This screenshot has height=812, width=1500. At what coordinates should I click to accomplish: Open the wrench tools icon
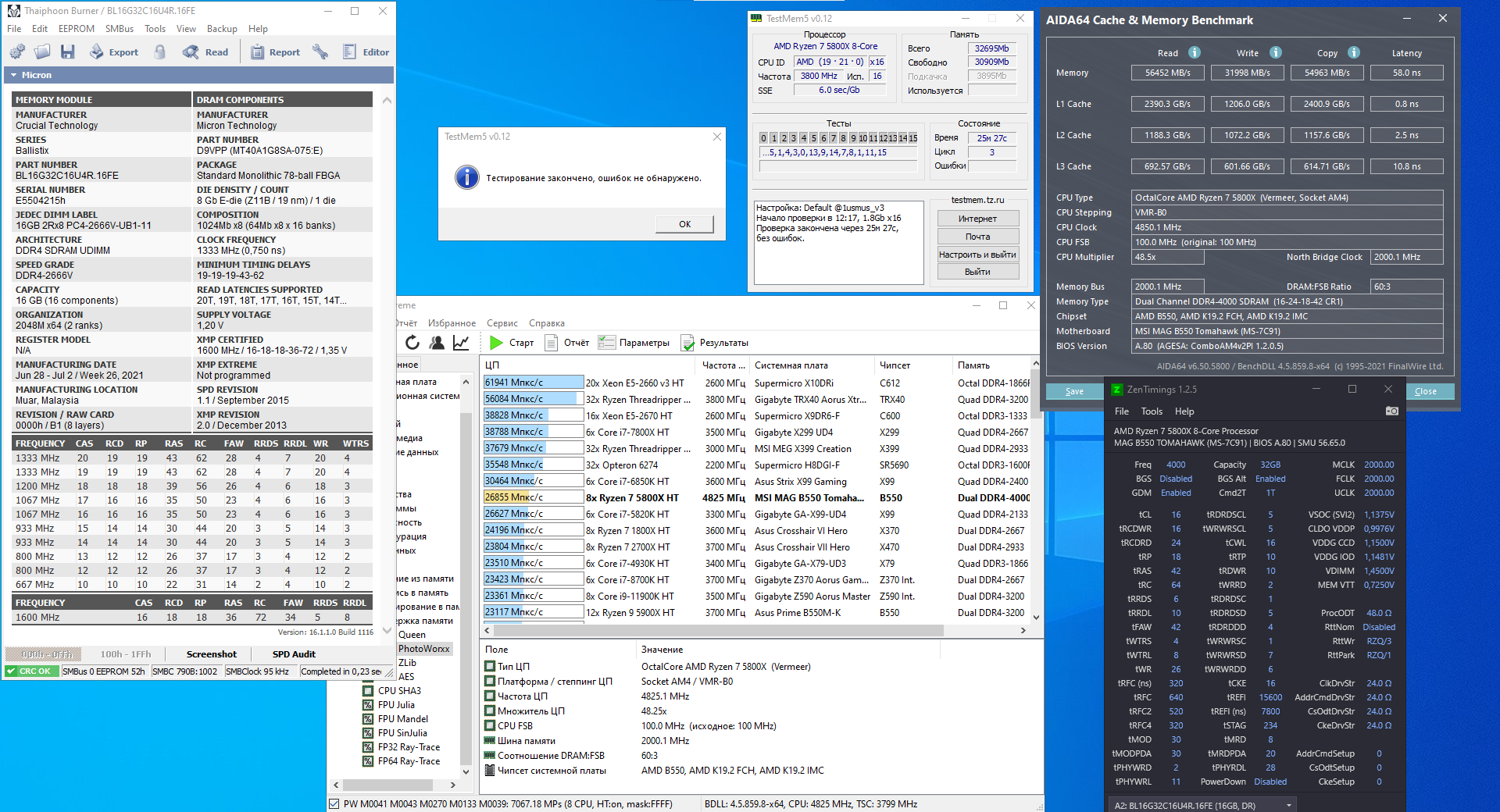coord(320,52)
